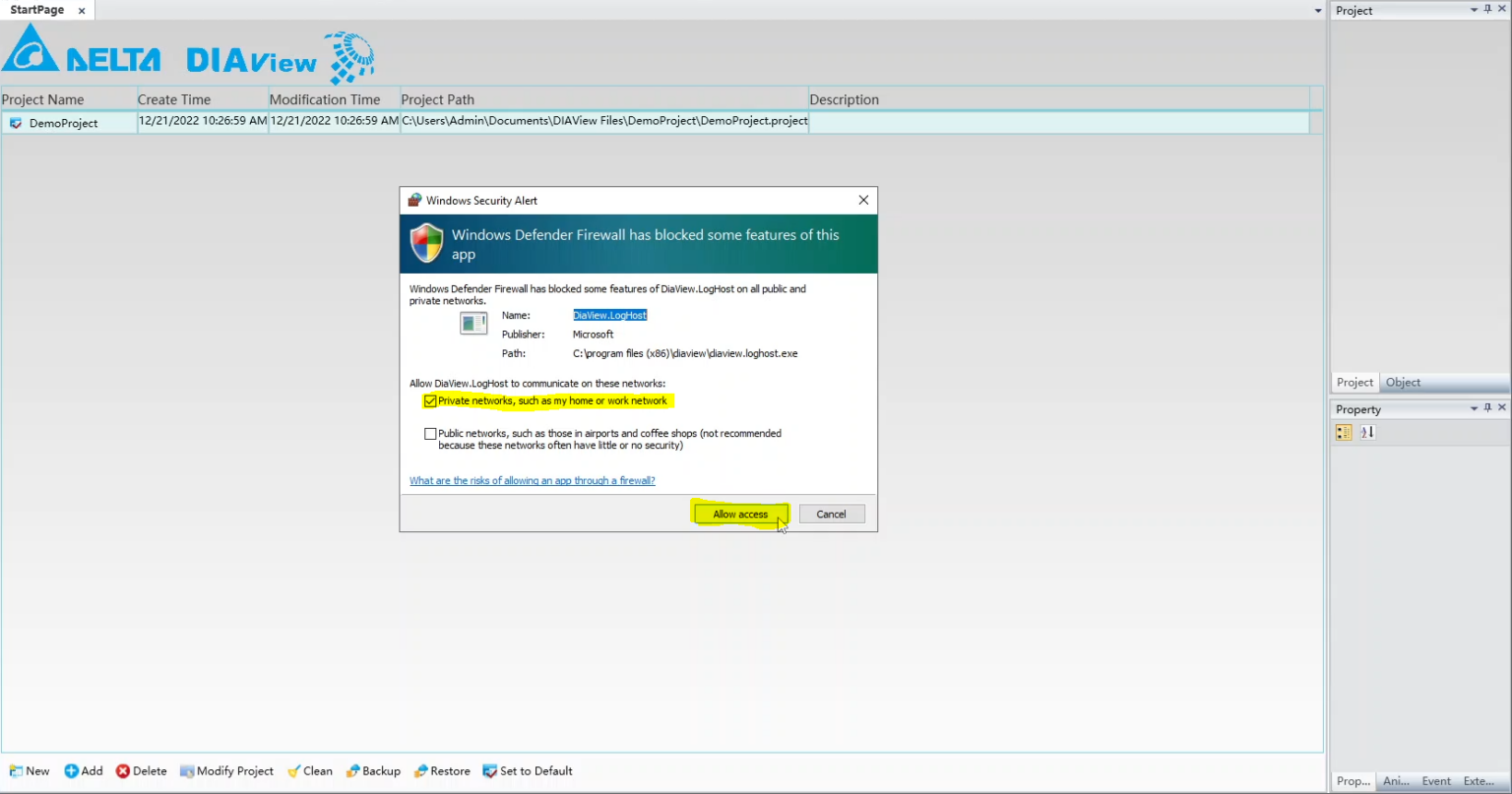
Task: Open the firewall risks help link
Action: (x=532, y=481)
